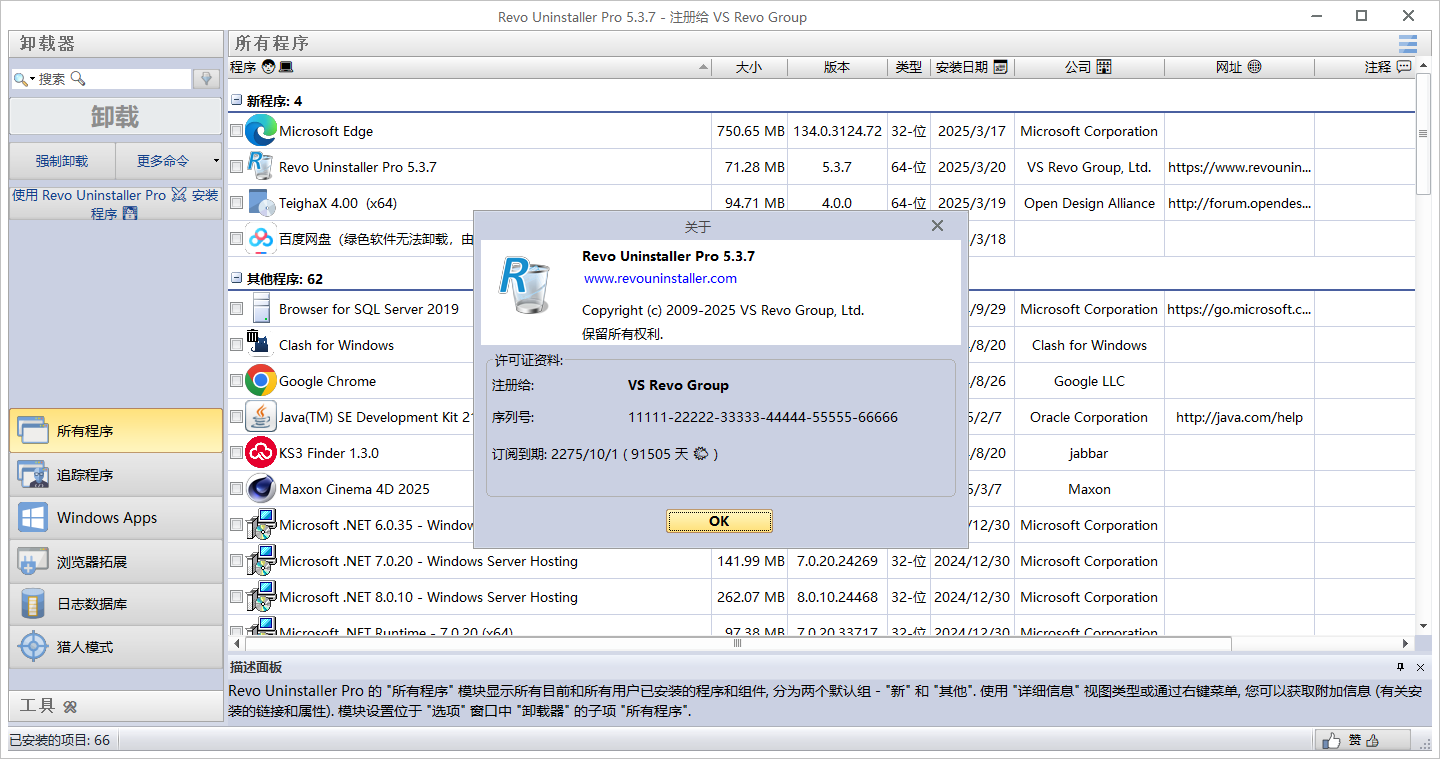Image resolution: width=1440 pixels, height=759 pixels.
Task: Sort by the 程序 column header
Action: click(469, 67)
